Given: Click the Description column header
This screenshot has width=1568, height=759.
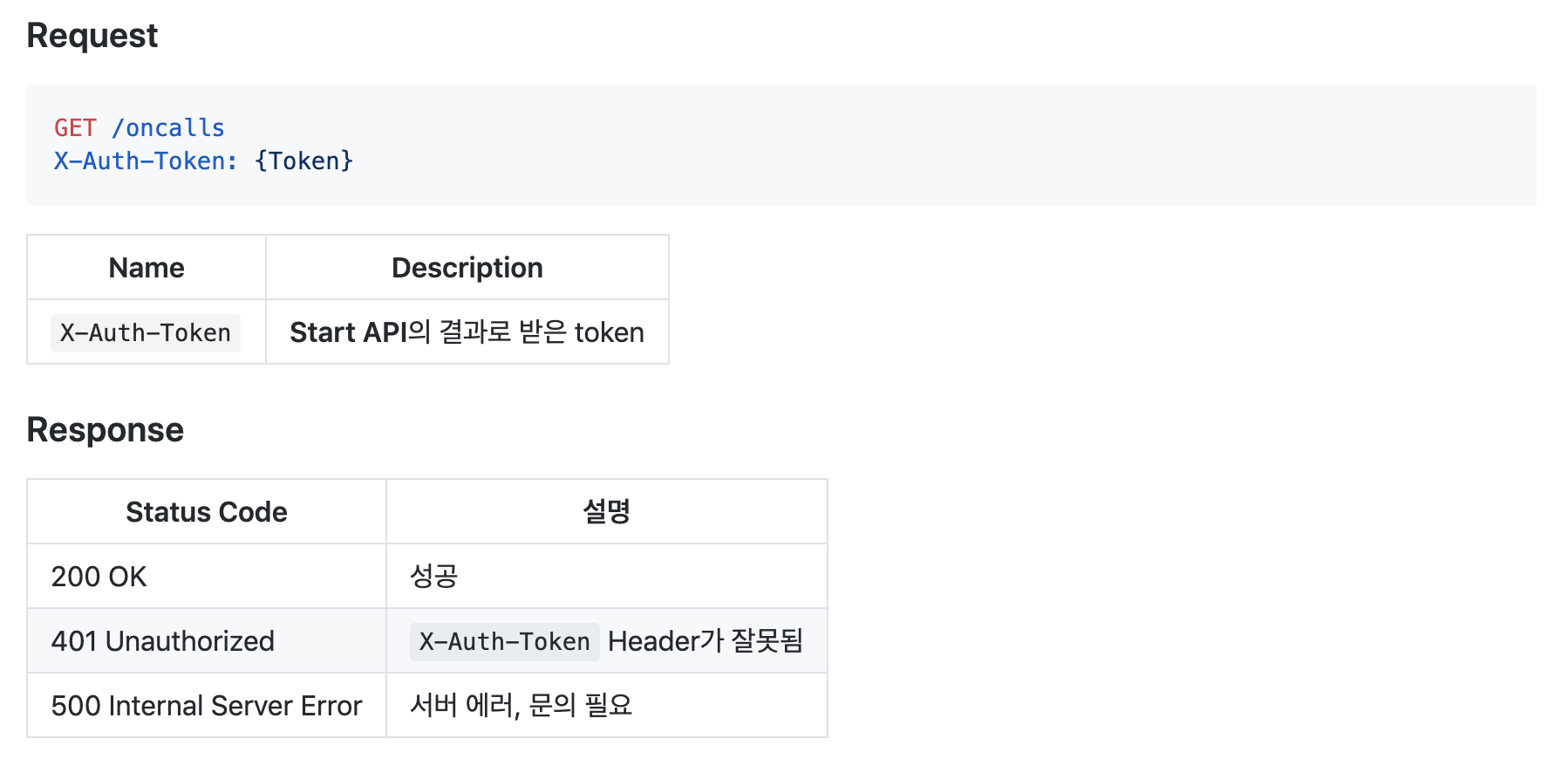Looking at the screenshot, I should coord(467,268).
